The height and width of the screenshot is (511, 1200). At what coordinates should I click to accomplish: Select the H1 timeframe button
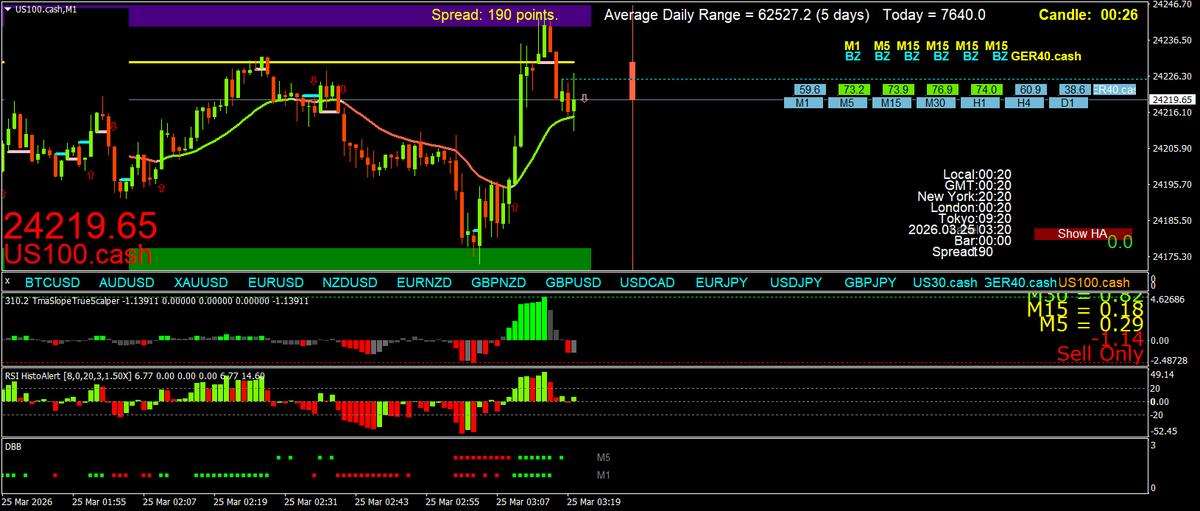(x=980, y=102)
